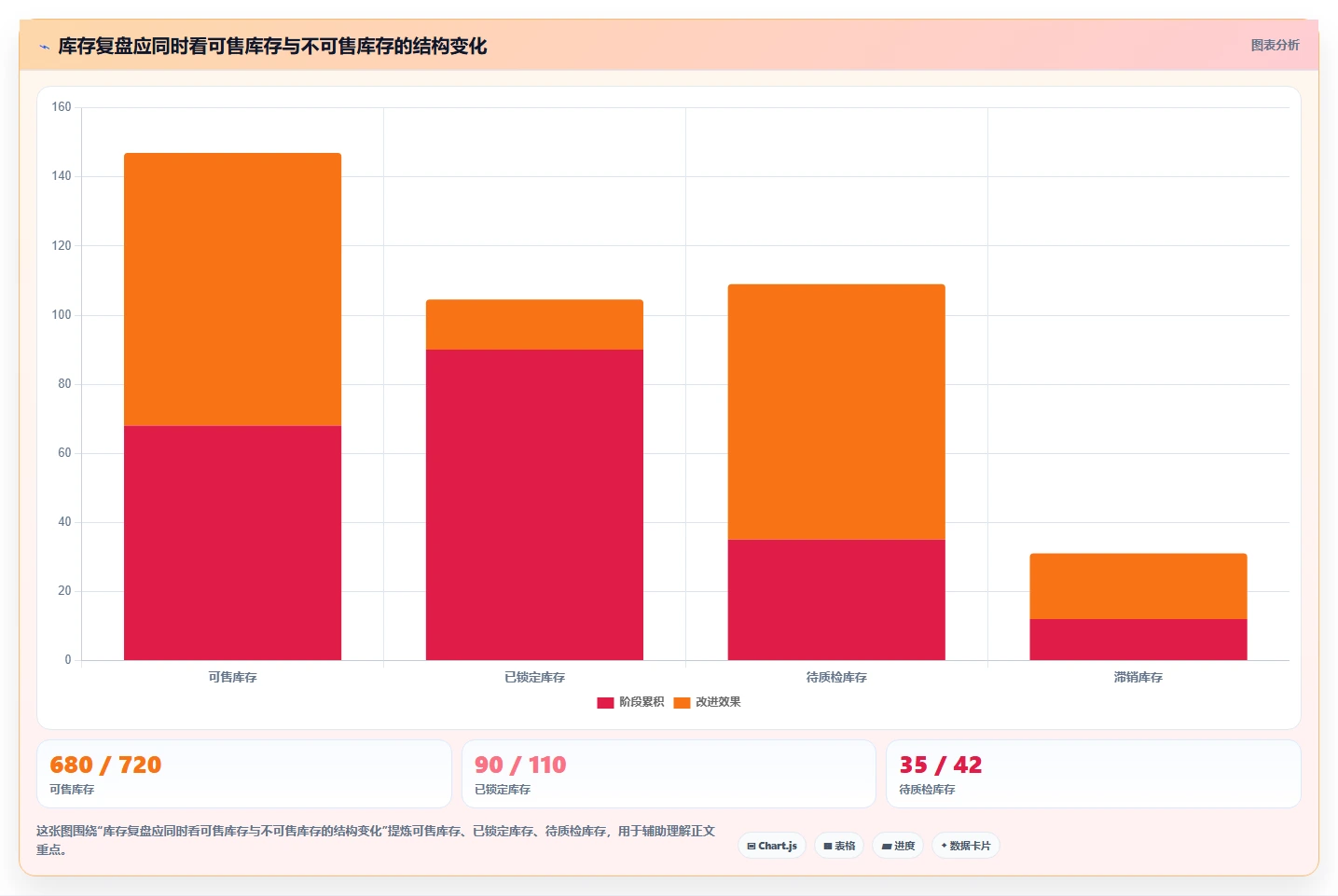
Task: Click the 可售库存 x-axis label
Action: click(232, 677)
